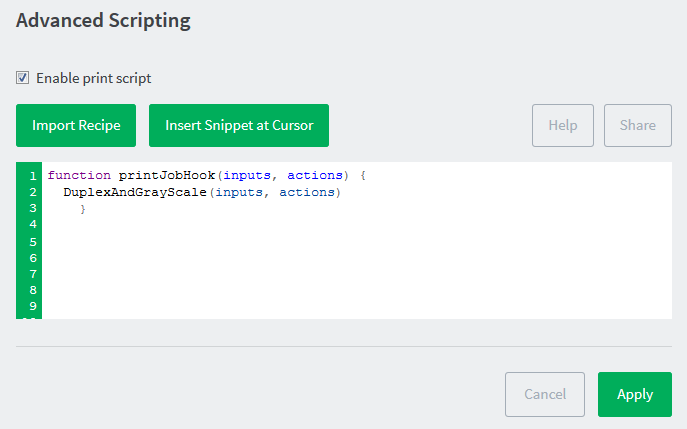
Task: Click "inputs" argument on line 2
Action: (x=239, y=192)
